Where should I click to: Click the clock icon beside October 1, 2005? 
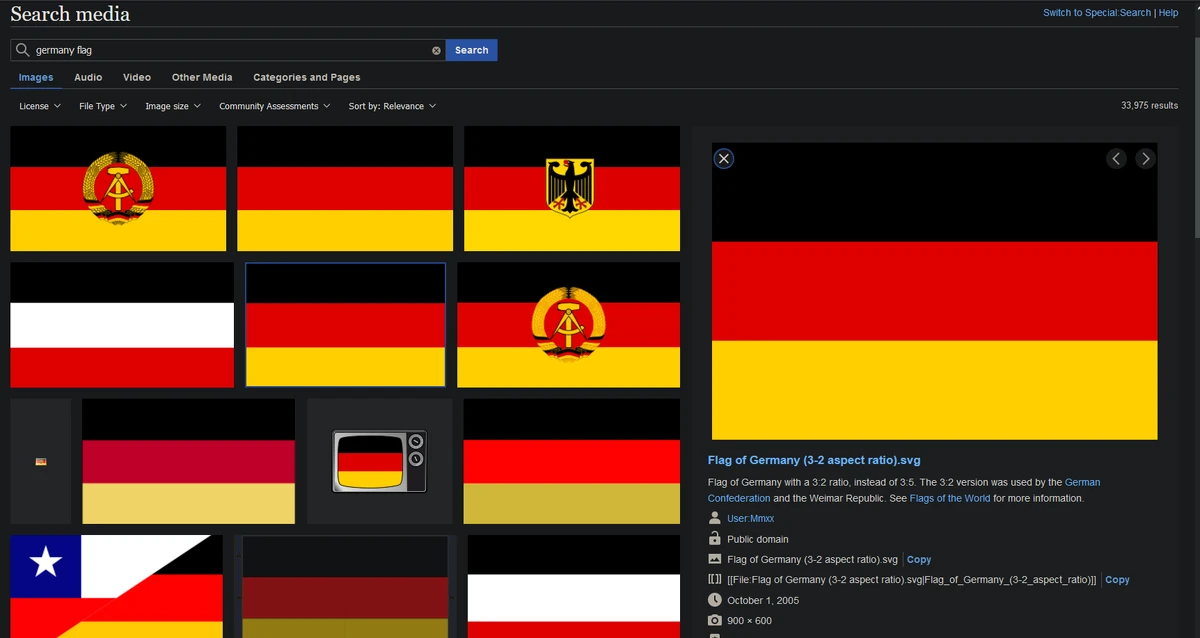[x=714, y=600]
